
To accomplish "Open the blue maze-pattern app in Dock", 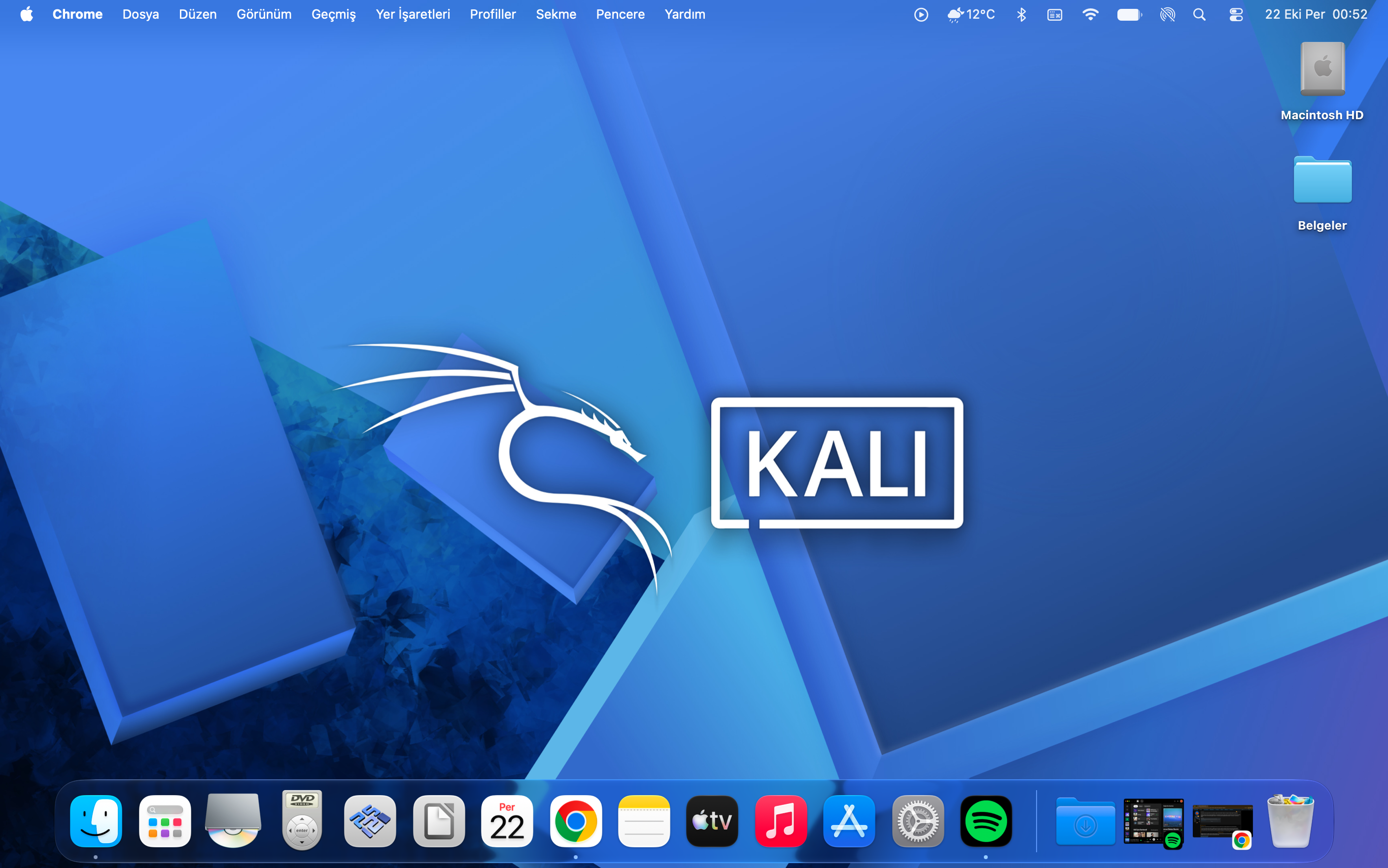I will [x=370, y=821].
